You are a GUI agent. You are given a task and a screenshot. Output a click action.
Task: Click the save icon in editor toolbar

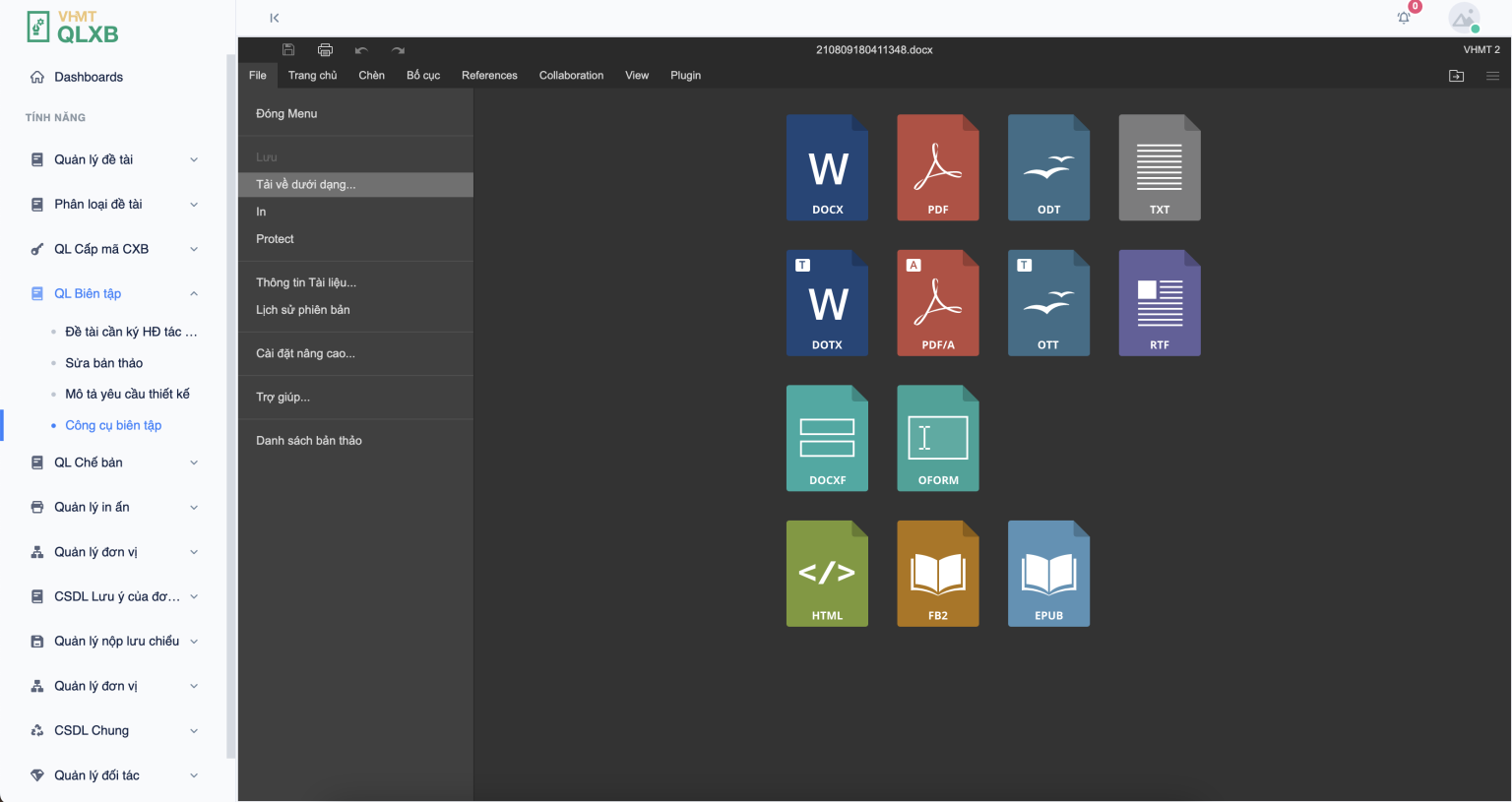pyautogui.click(x=288, y=49)
